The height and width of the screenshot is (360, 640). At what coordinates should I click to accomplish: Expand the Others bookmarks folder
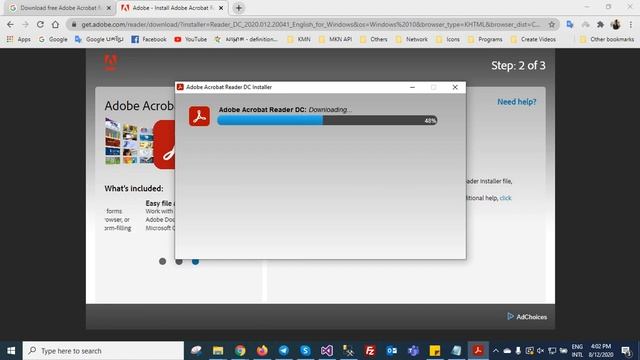374,39
